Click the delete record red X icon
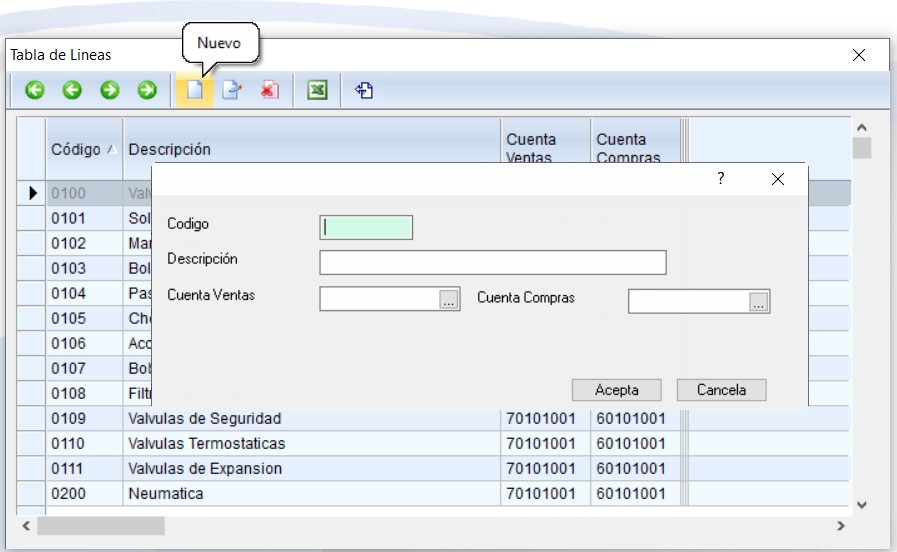The image size is (897, 552). coord(269,91)
